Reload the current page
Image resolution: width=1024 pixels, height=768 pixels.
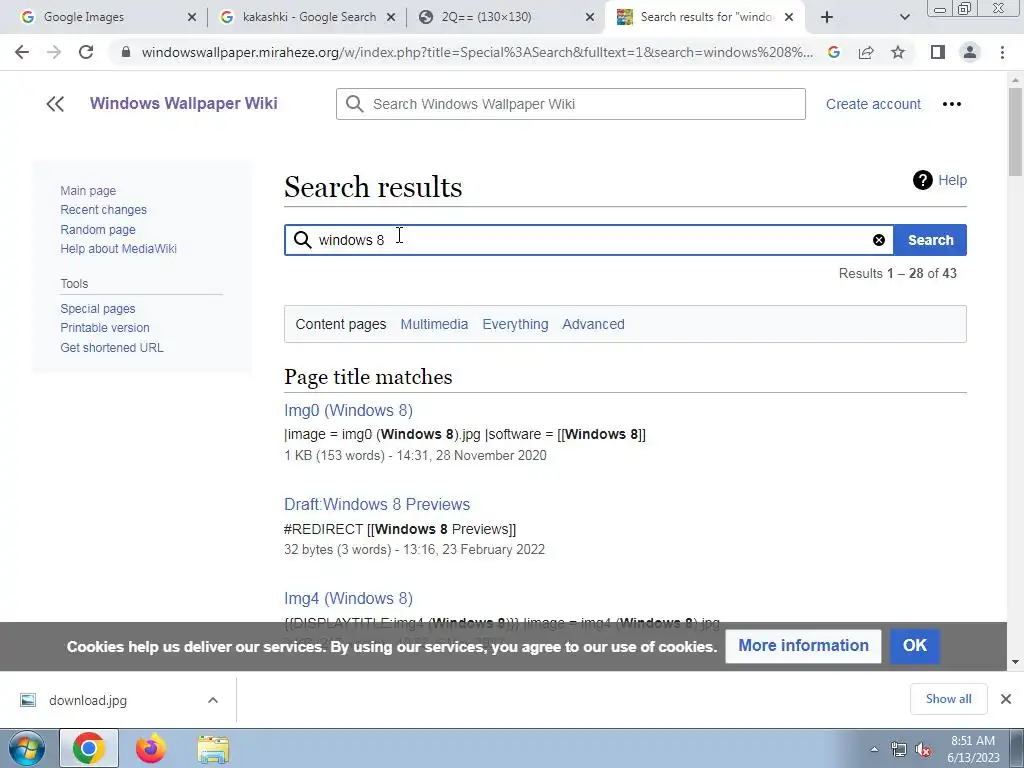[x=86, y=52]
